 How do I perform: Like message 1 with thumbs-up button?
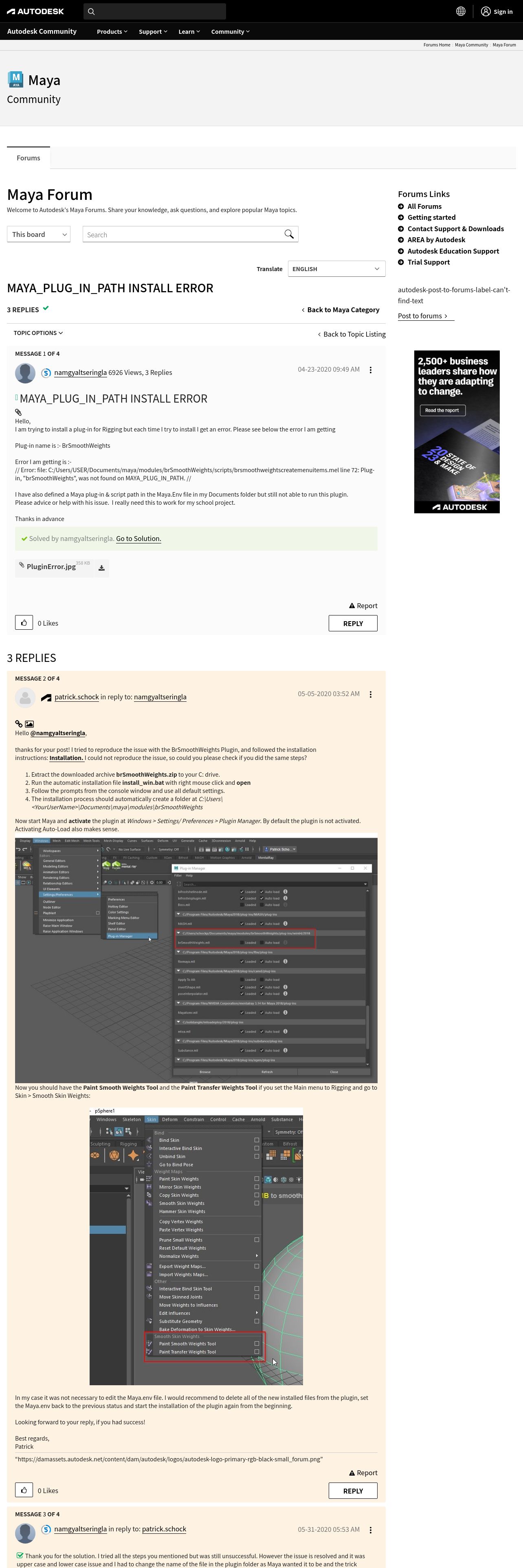point(24,623)
